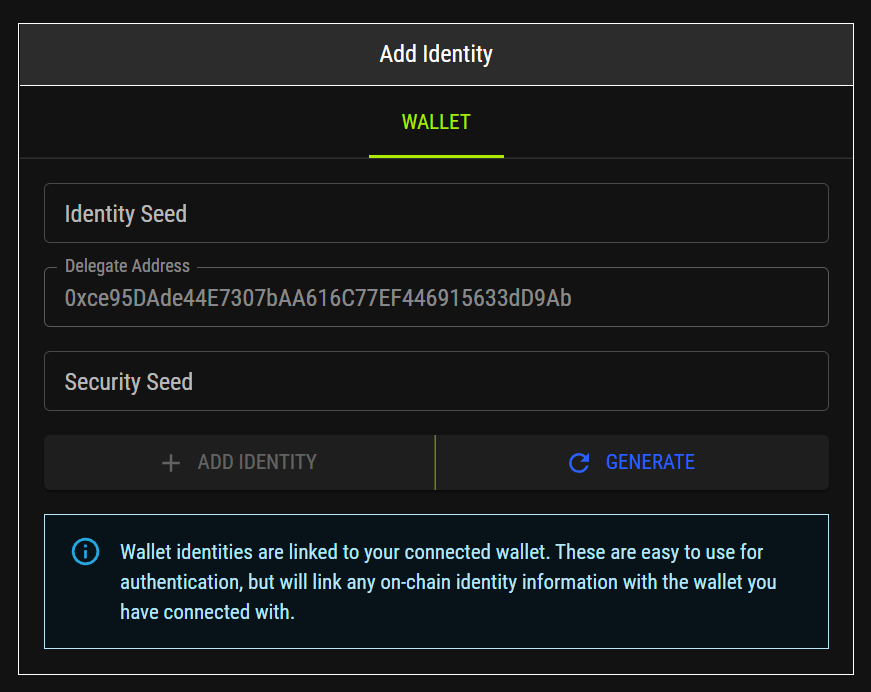Select the green underline below WALLET tab
The image size is (871, 692).
436,157
